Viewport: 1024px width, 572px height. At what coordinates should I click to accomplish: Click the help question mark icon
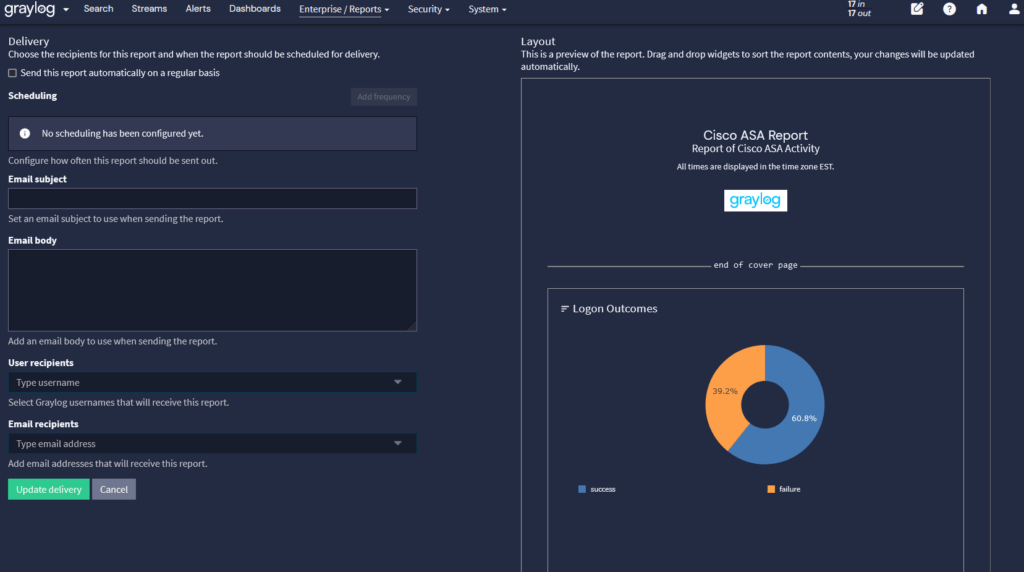(x=949, y=9)
